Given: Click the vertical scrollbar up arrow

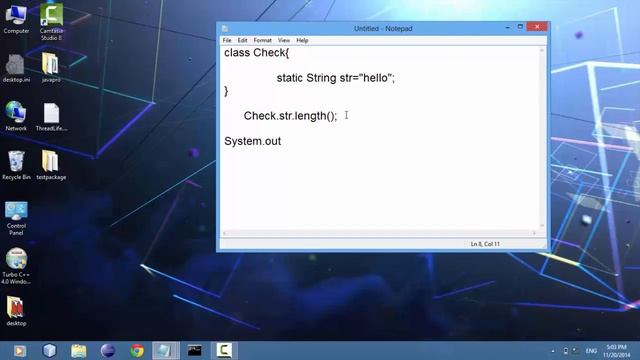Looking at the screenshot, I should (x=542, y=50).
